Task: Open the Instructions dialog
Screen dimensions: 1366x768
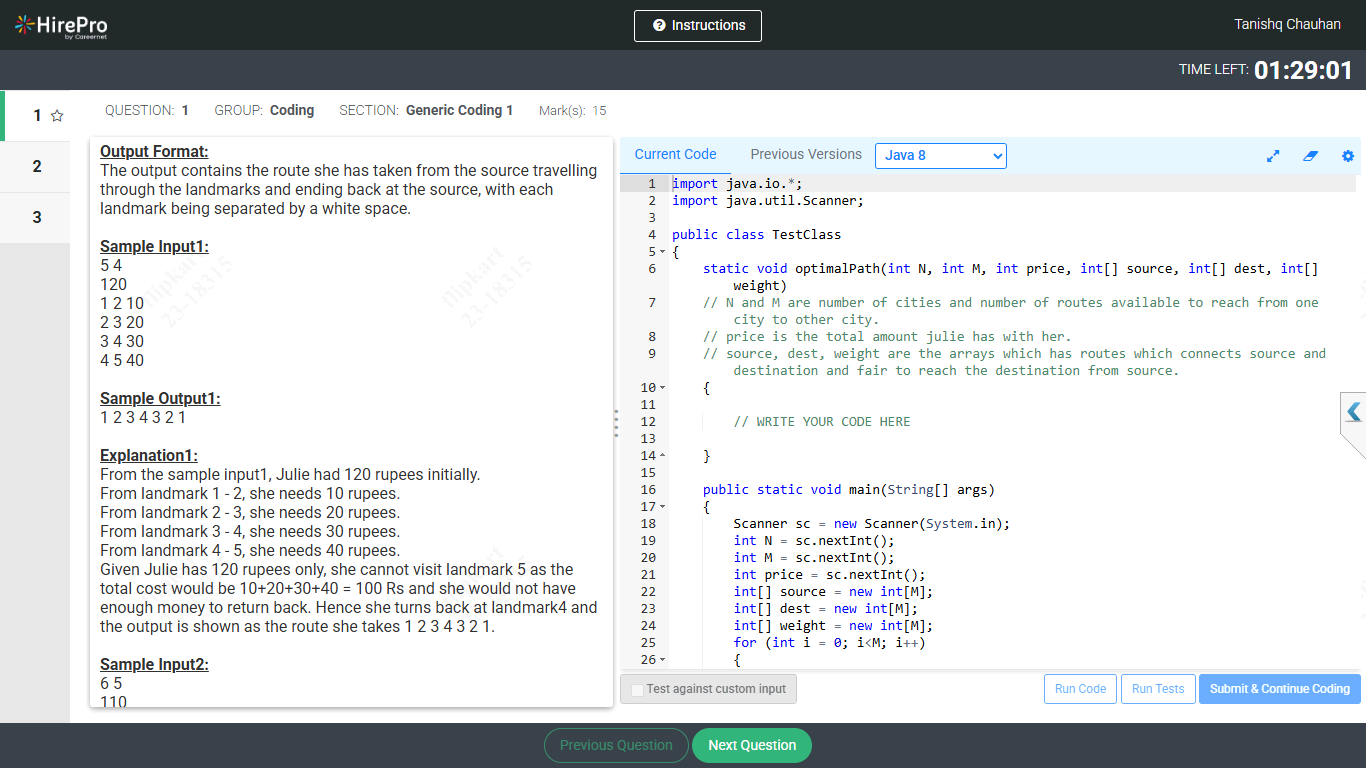Action: click(698, 26)
